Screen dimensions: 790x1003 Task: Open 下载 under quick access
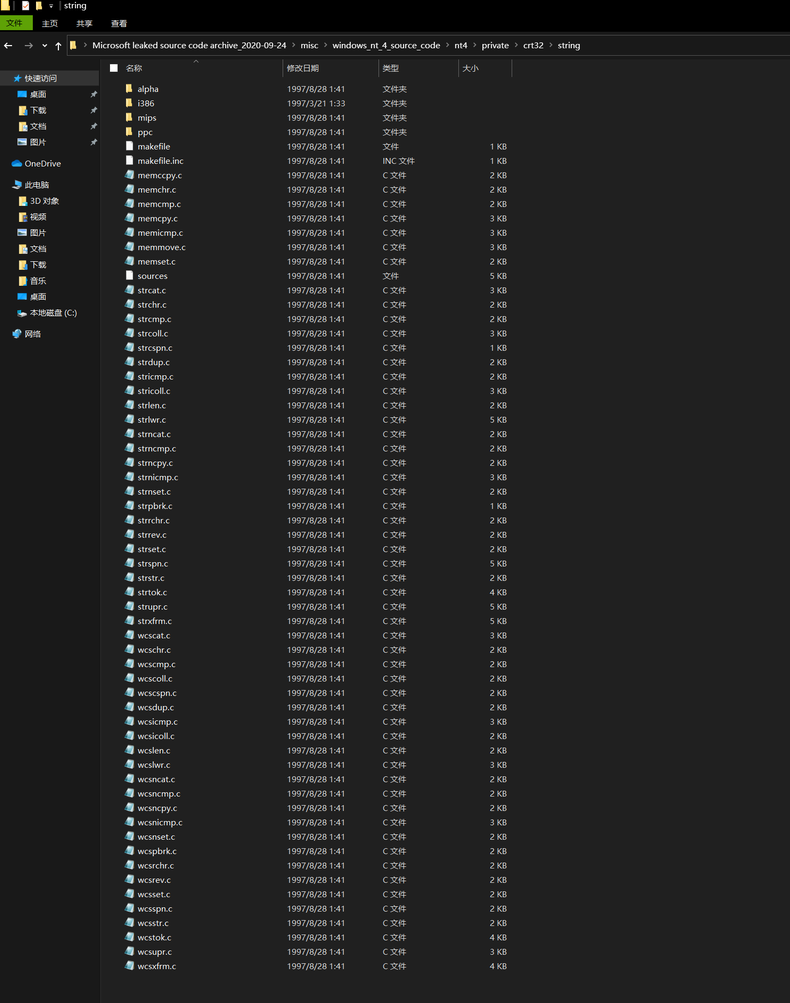38,110
